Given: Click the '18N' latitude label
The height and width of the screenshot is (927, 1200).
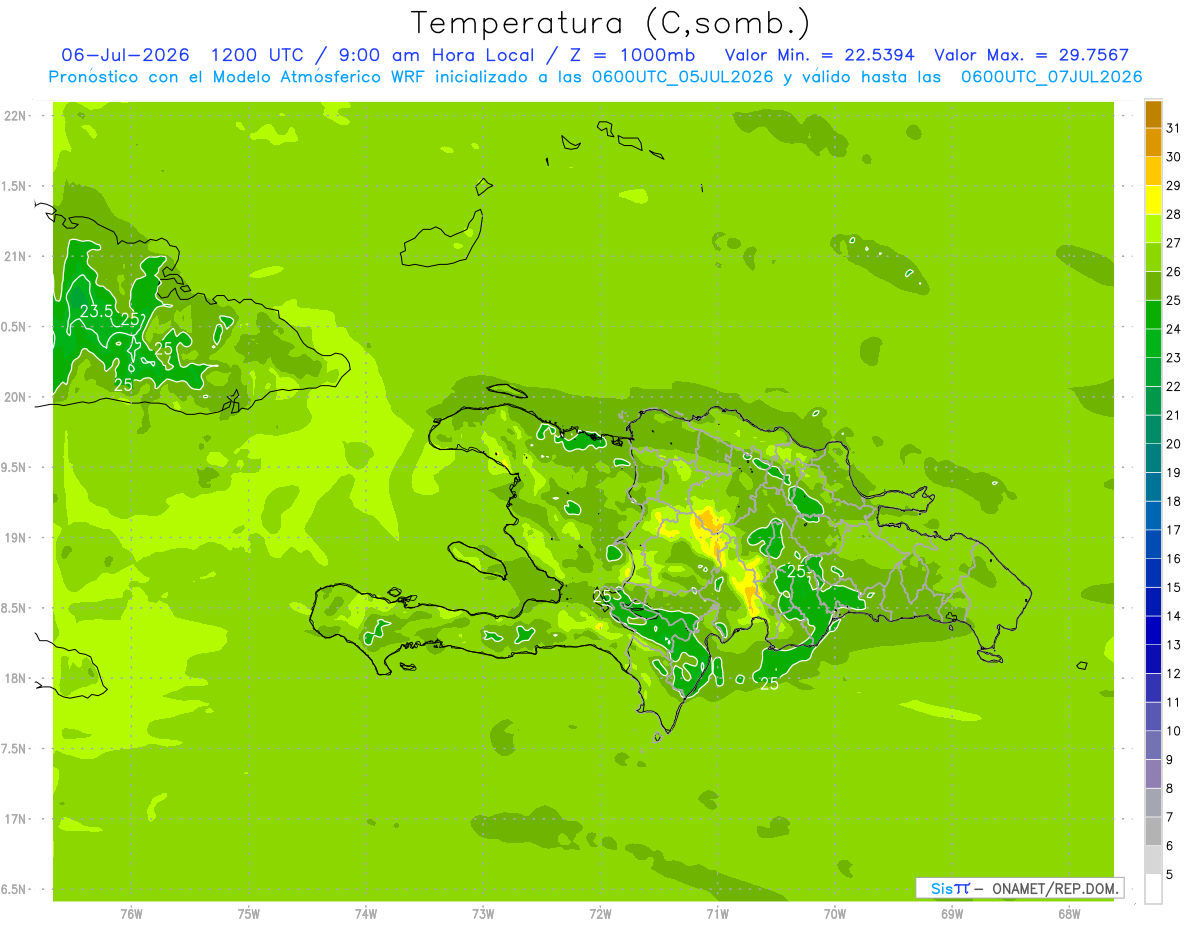Looking at the screenshot, I should (x=14, y=678).
